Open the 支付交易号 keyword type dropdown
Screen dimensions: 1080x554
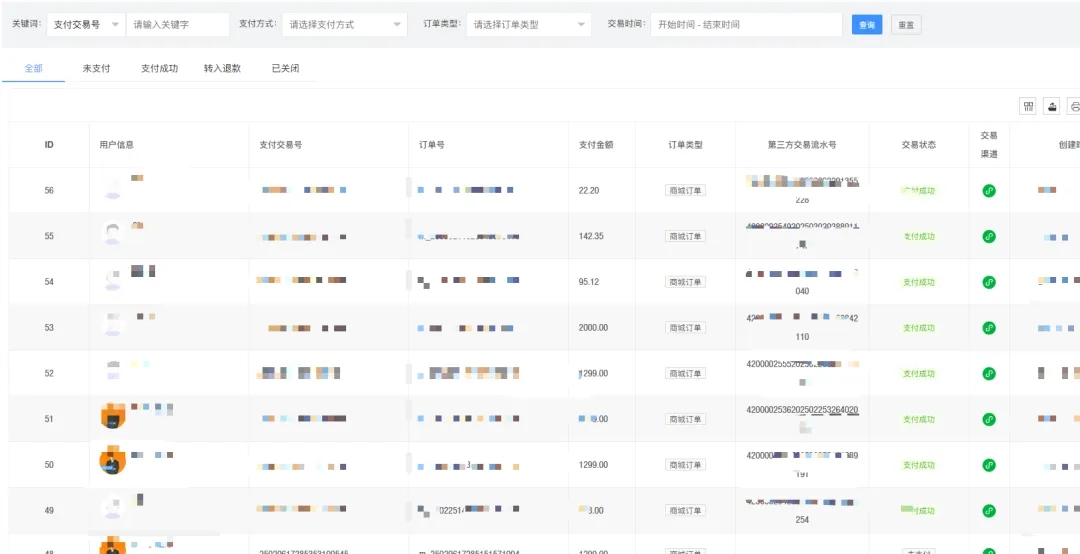coord(86,24)
